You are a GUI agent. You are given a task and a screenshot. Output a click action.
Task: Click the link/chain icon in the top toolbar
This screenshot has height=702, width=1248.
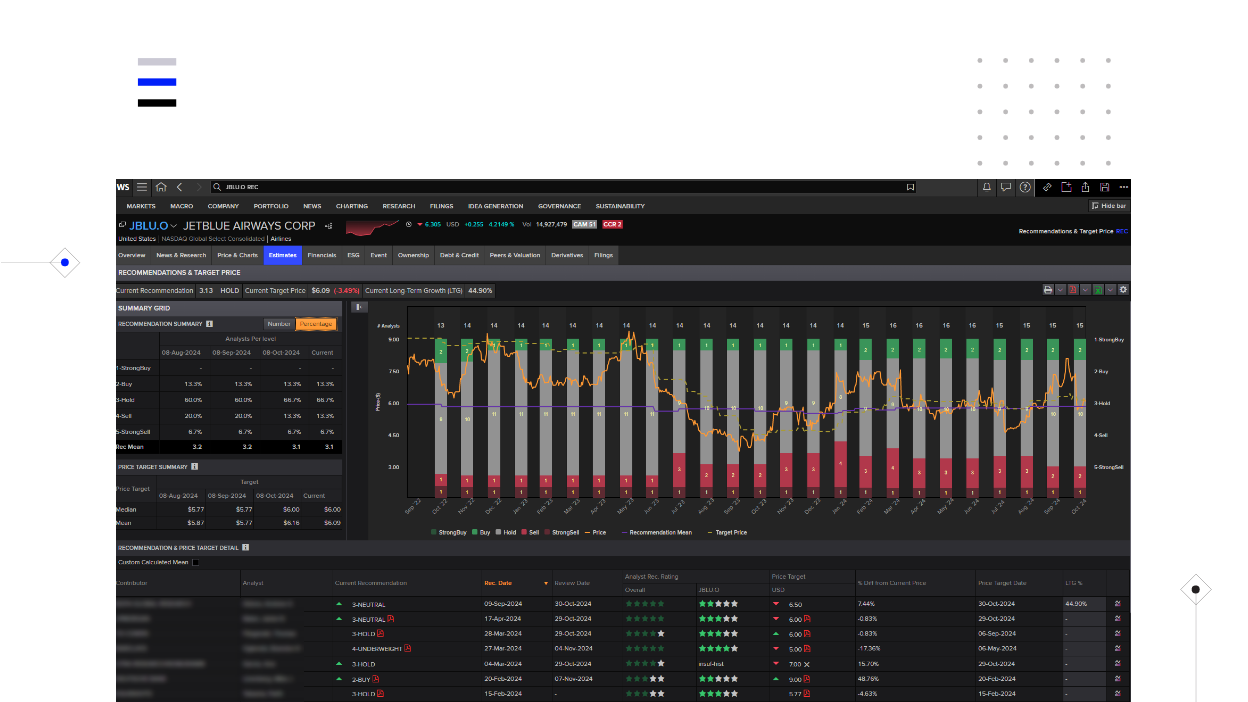1046,188
